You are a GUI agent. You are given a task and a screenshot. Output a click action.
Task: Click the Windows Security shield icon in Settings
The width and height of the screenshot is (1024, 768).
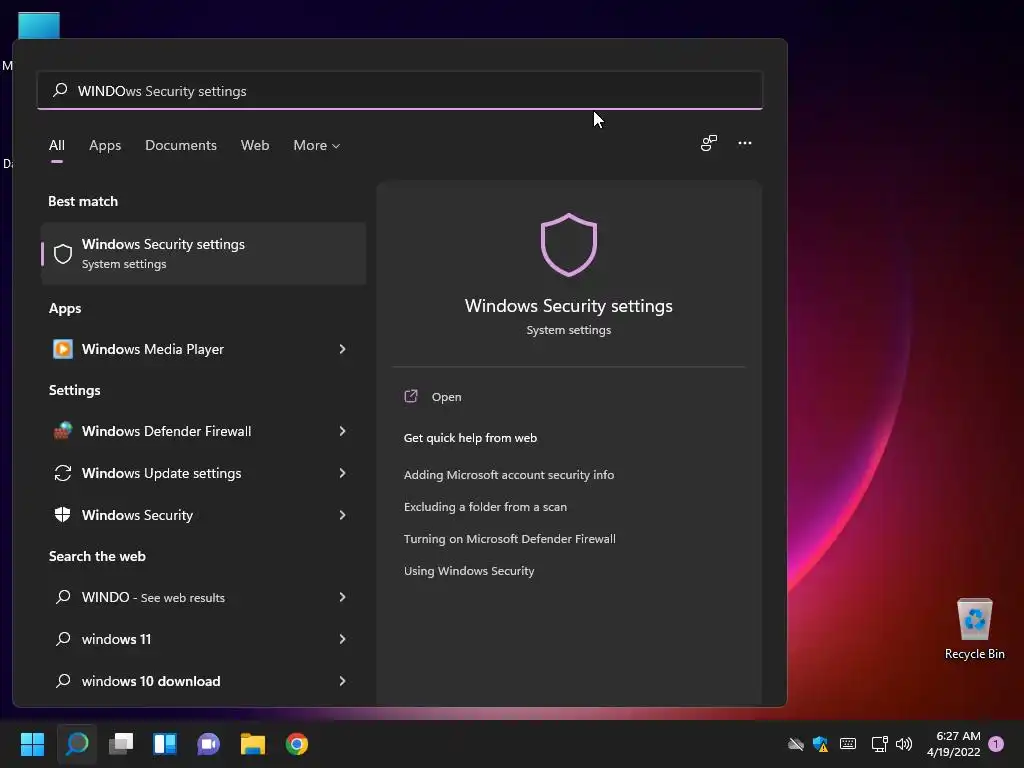63,515
